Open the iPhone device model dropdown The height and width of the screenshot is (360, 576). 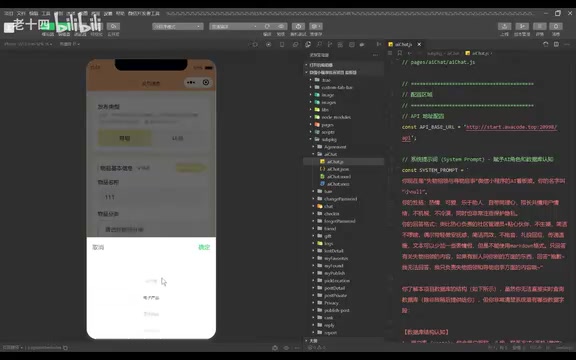click(x=28, y=44)
